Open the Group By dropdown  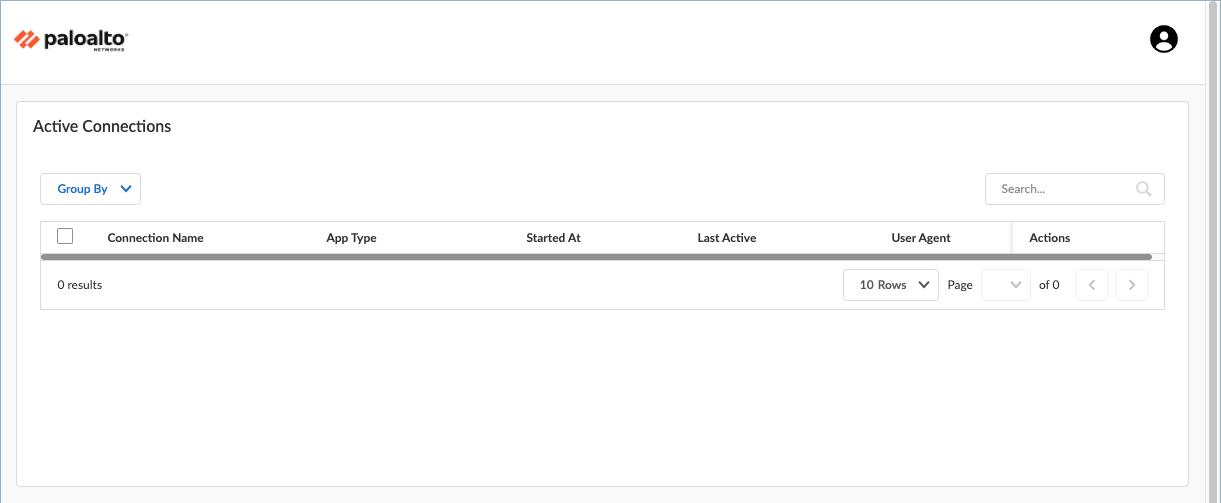click(90, 189)
